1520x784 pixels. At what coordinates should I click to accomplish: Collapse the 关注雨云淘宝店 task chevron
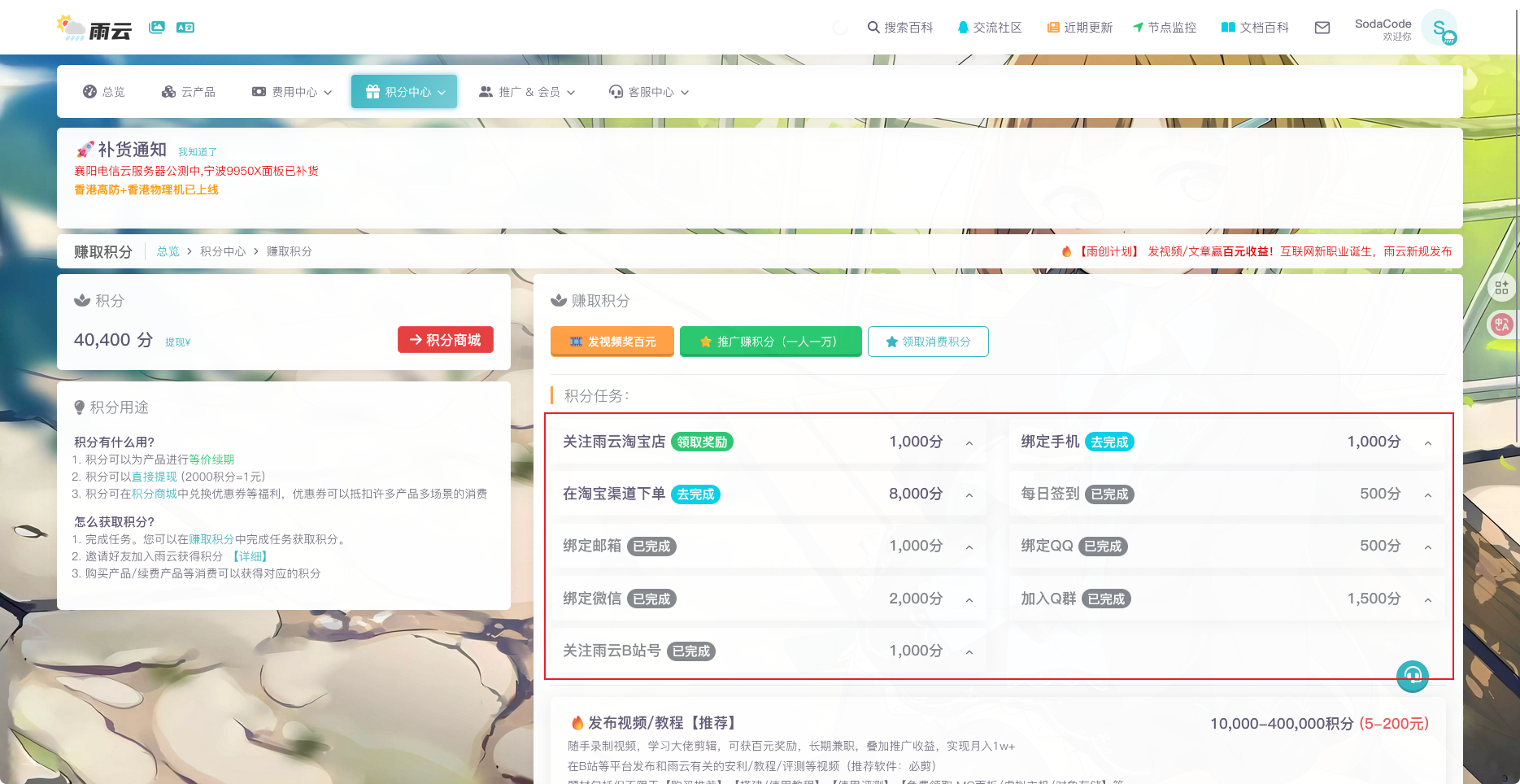click(969, 443)
